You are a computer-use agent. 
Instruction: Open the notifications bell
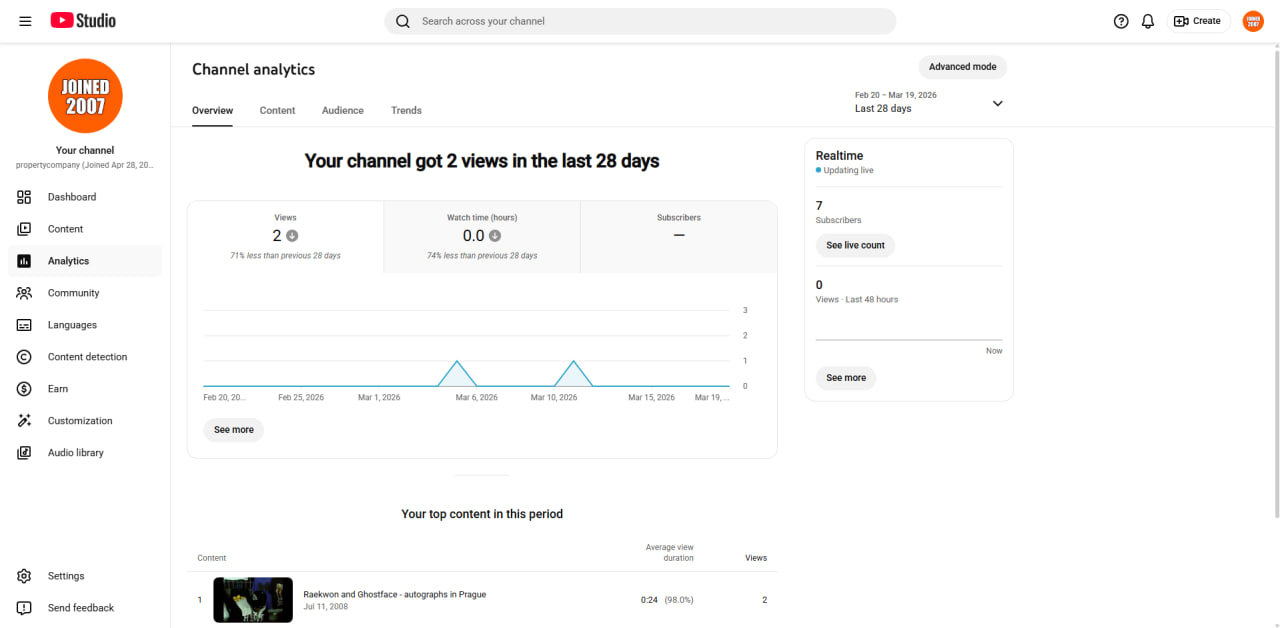[1148, 21]
